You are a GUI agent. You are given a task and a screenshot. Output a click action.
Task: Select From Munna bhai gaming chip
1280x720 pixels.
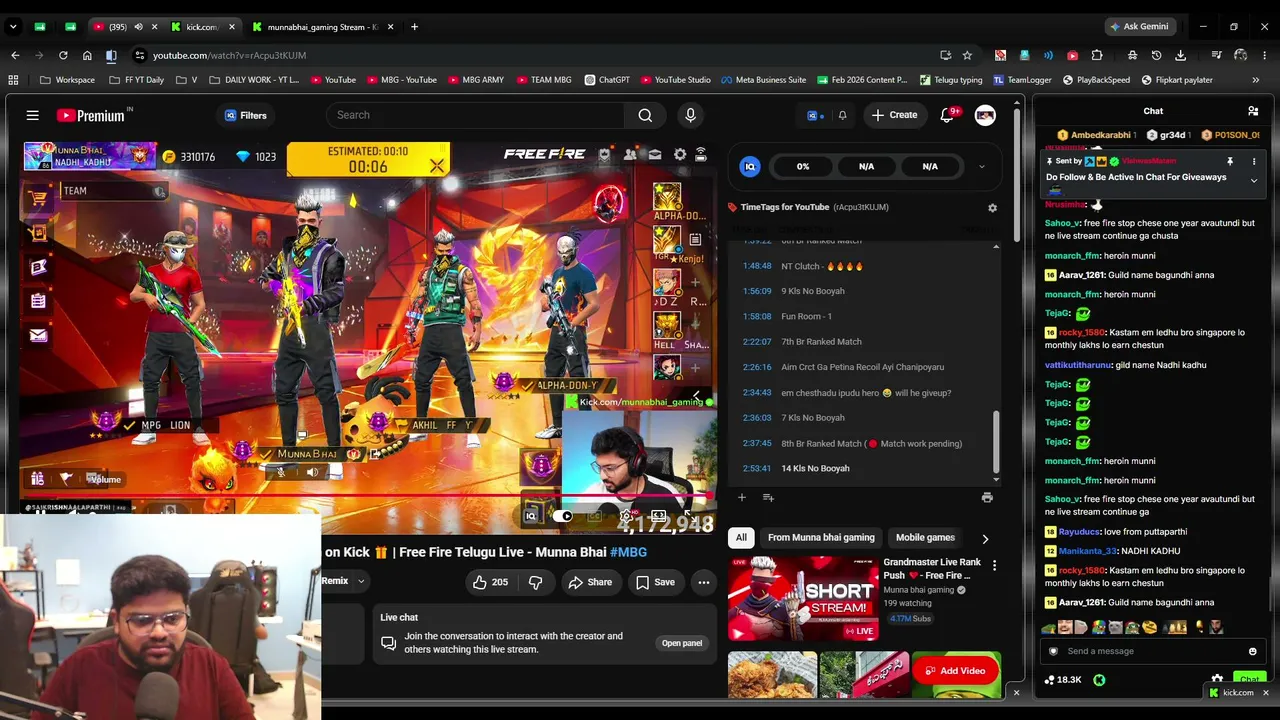(821, 537)
